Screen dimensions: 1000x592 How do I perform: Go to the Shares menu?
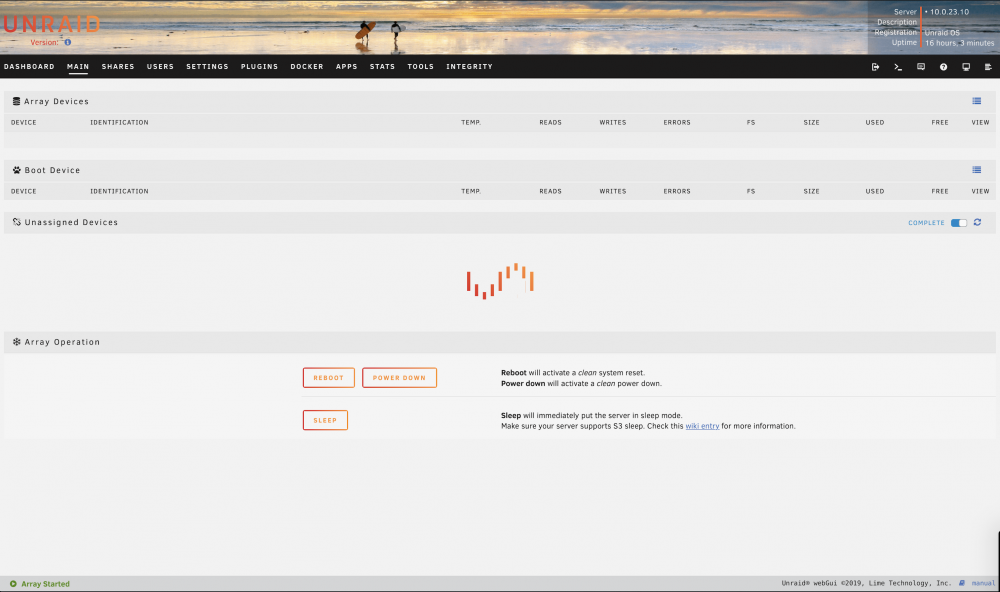point(118,66)
